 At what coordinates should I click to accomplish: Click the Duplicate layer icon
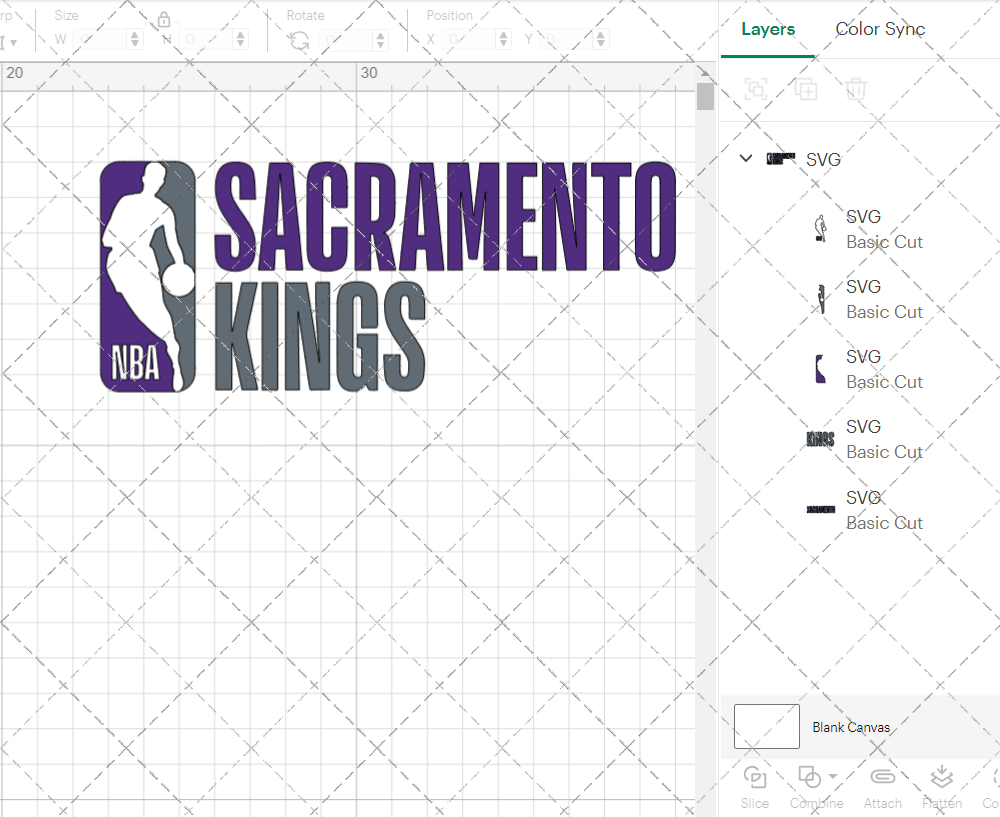806,89
